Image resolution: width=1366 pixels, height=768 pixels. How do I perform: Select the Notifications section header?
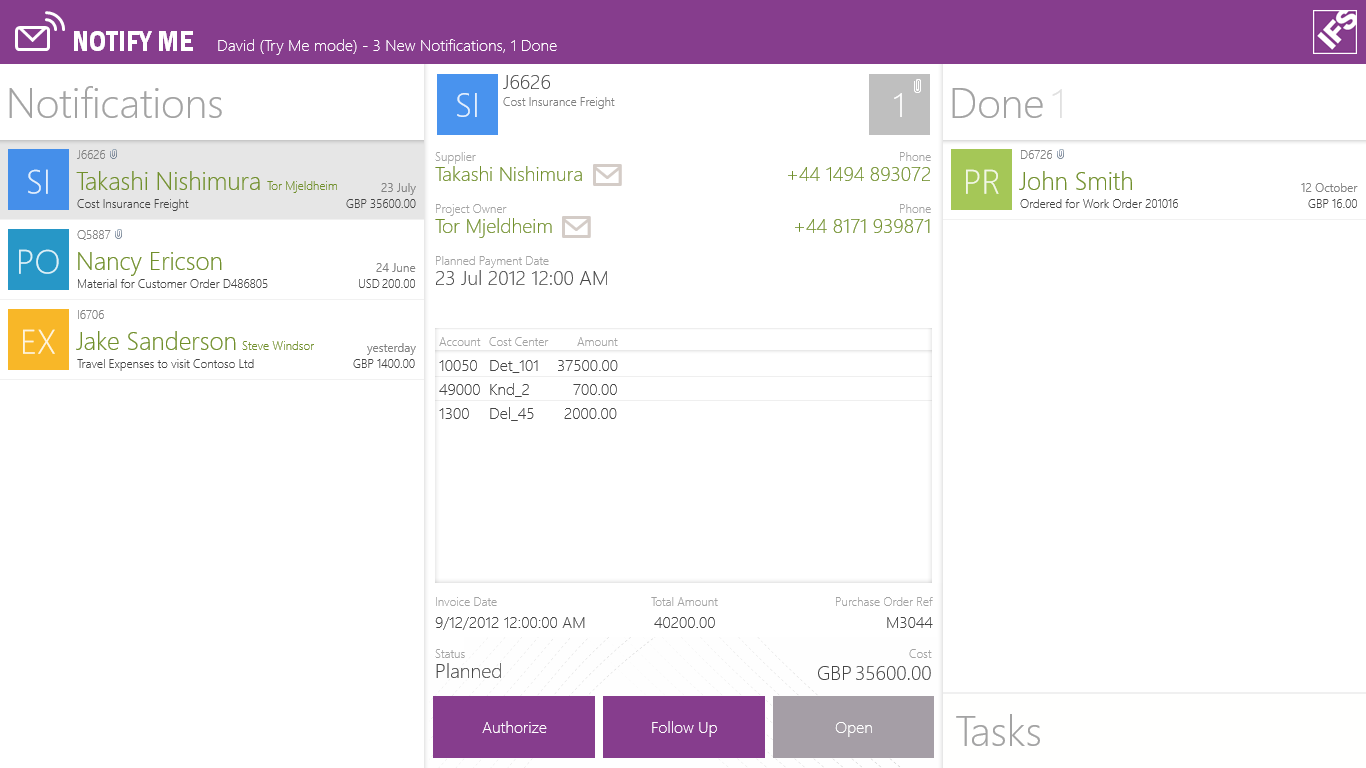pyautogui.click(x=115, y=104)
